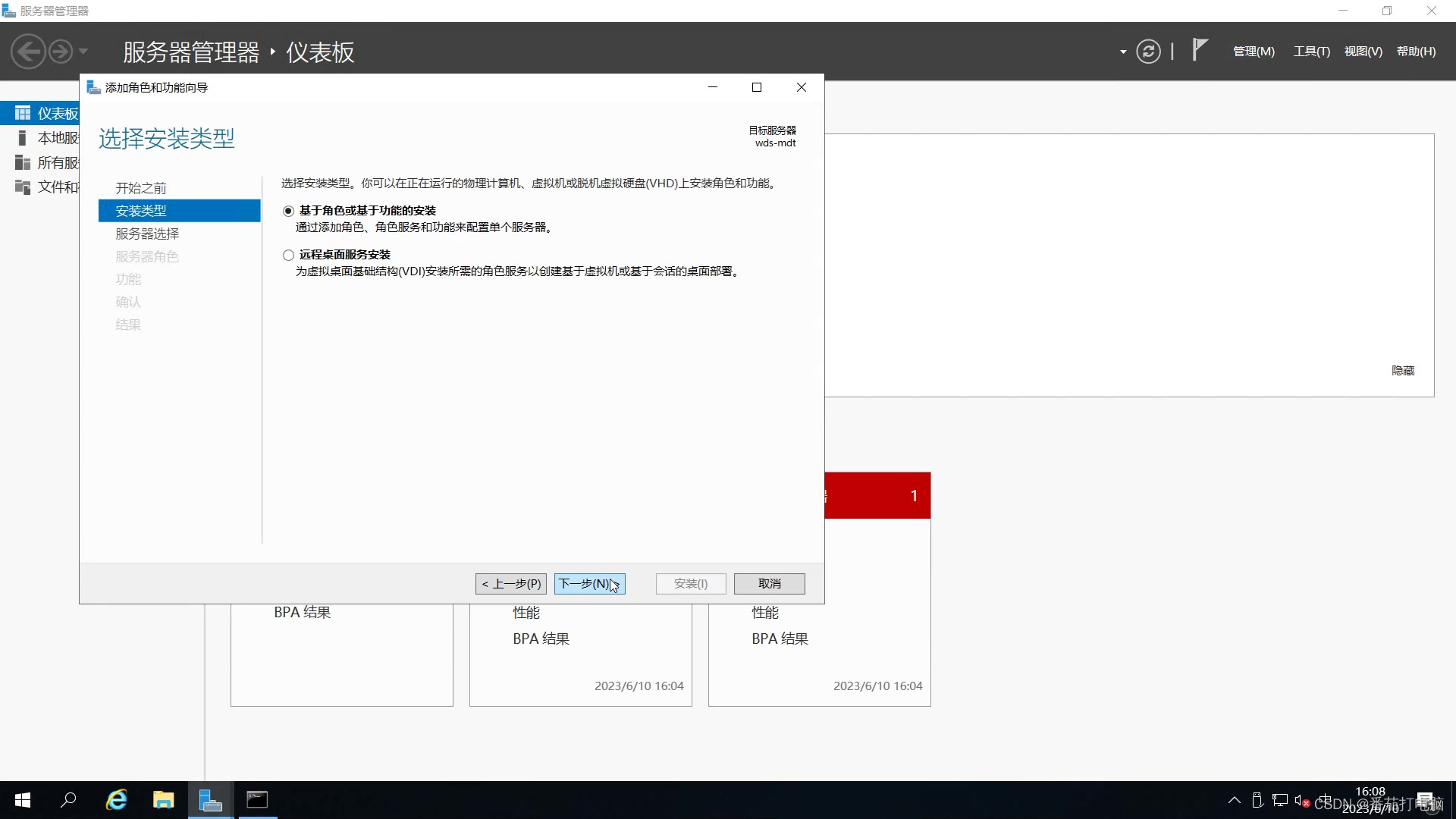Select 安装类型 wizard step
The height and width of the screenshot is (819, 1456).
179,211
